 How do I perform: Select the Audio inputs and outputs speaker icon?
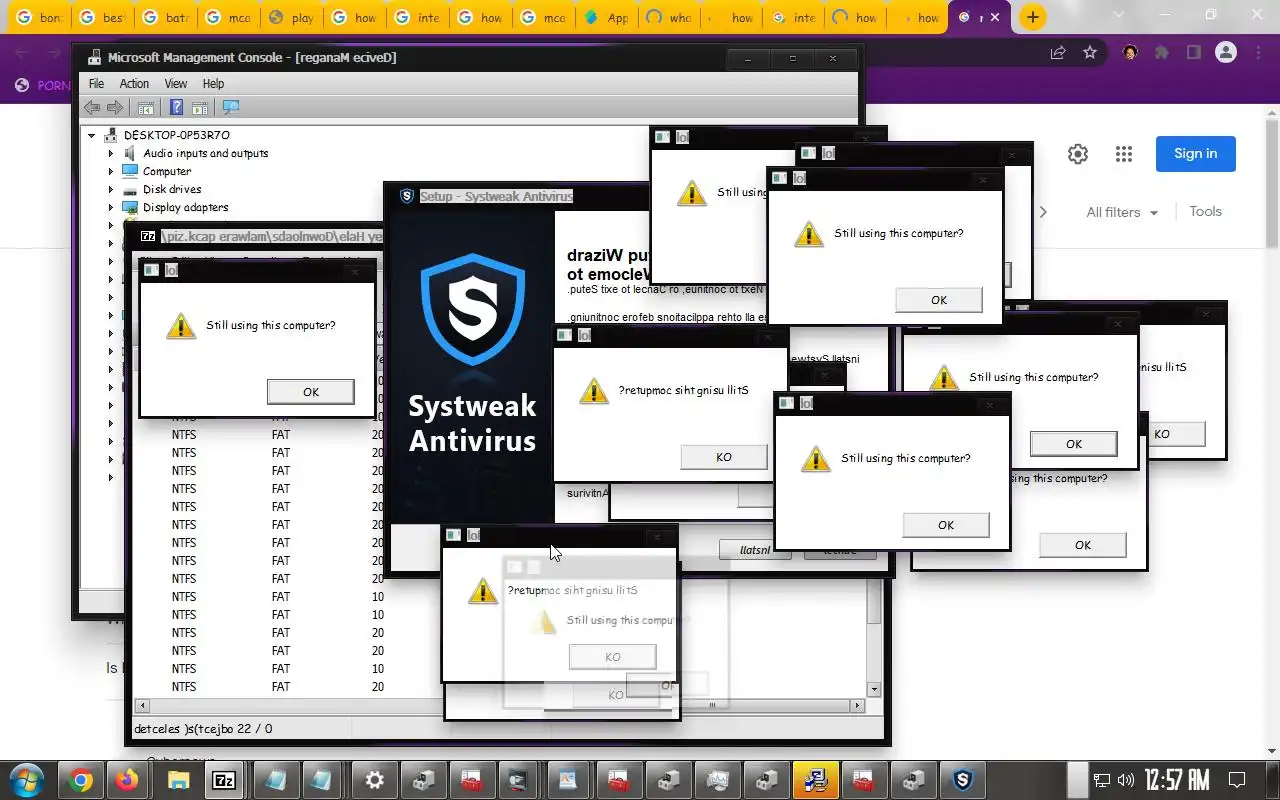click(130, 153)
